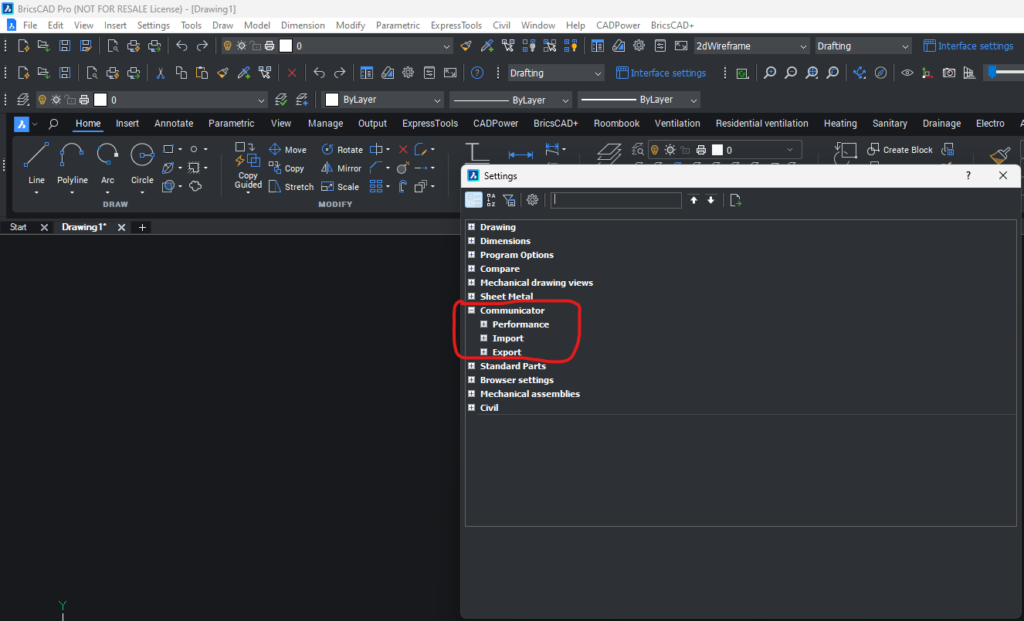Image resolution: width=1024 pixels, height=621 pixels.
Task: Click the gear icon inside the Settings dialog
Action: click(532, 200)
